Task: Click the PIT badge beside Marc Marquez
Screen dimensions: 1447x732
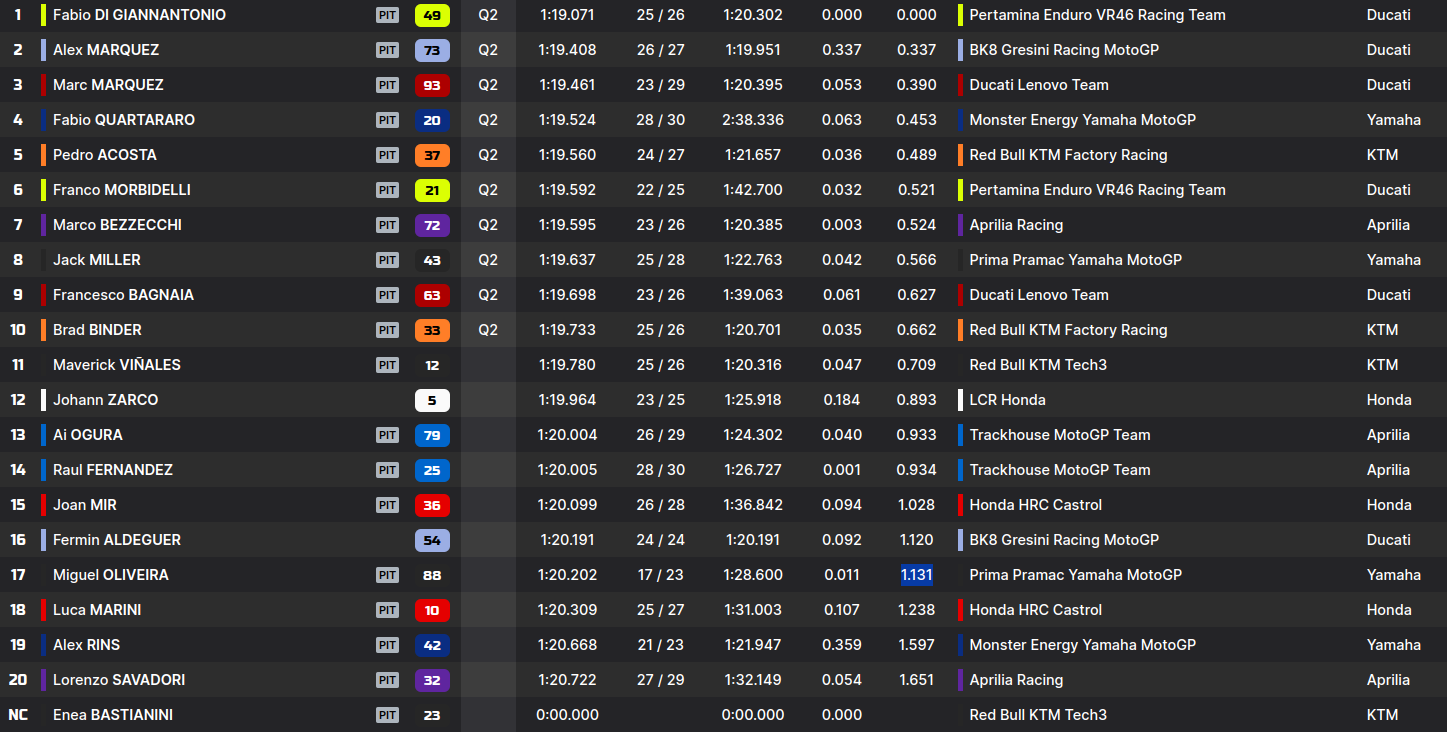Action: click(387, 85)
